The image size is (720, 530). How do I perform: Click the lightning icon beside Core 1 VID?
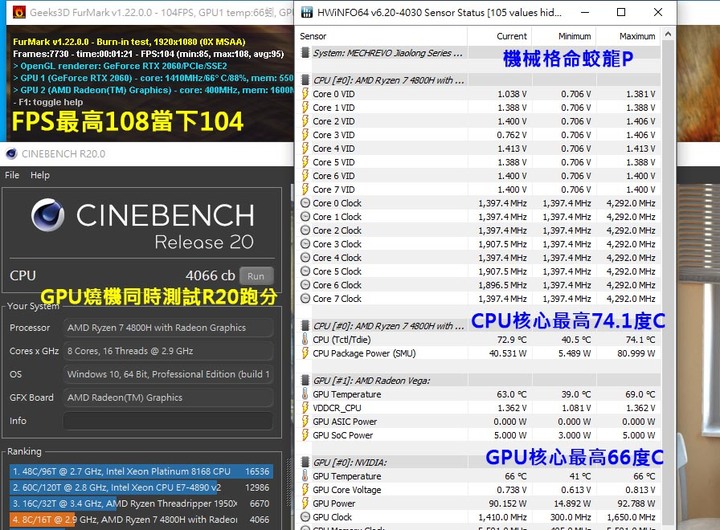305,107
